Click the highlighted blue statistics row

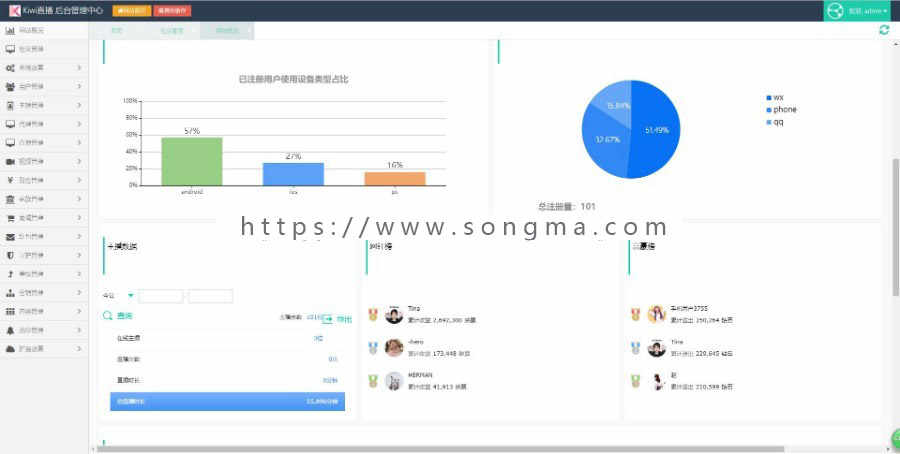pos(227,401)
